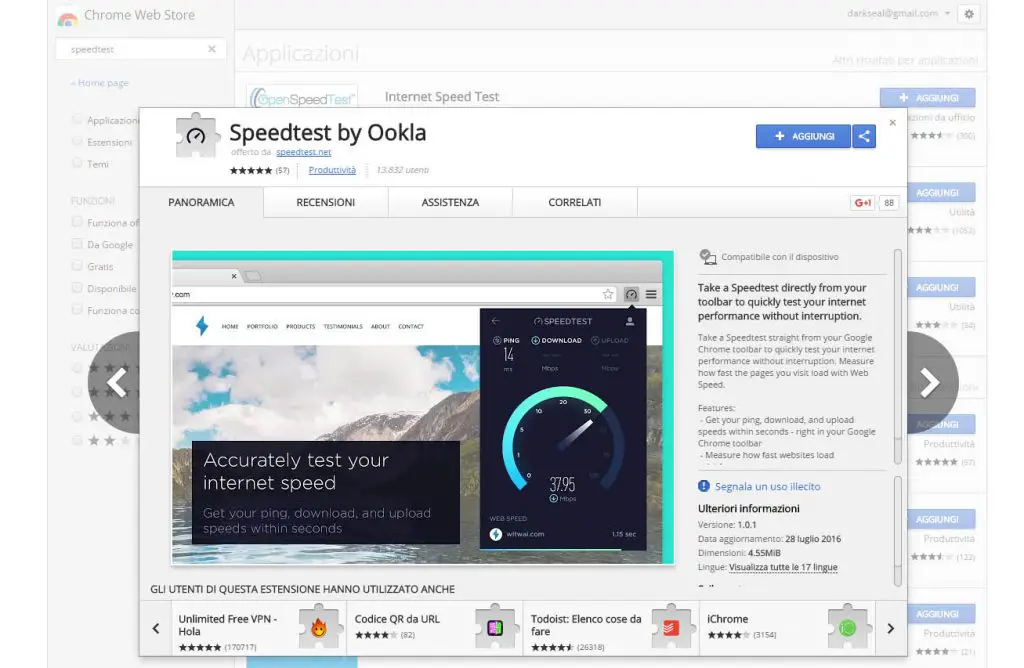This screenshot has height=668, width=1024.
Task: Switch to the Recensioni tab
Action: (326, 202)
